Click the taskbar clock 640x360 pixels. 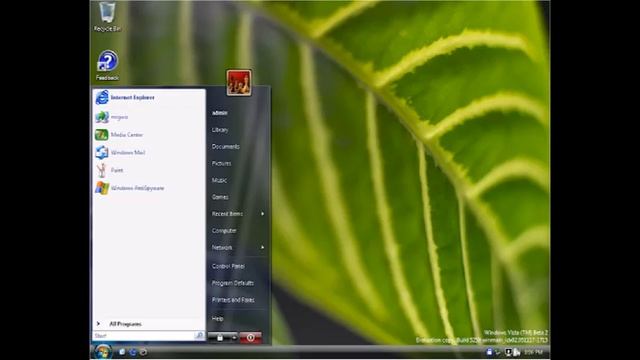(x=533, y=352)
